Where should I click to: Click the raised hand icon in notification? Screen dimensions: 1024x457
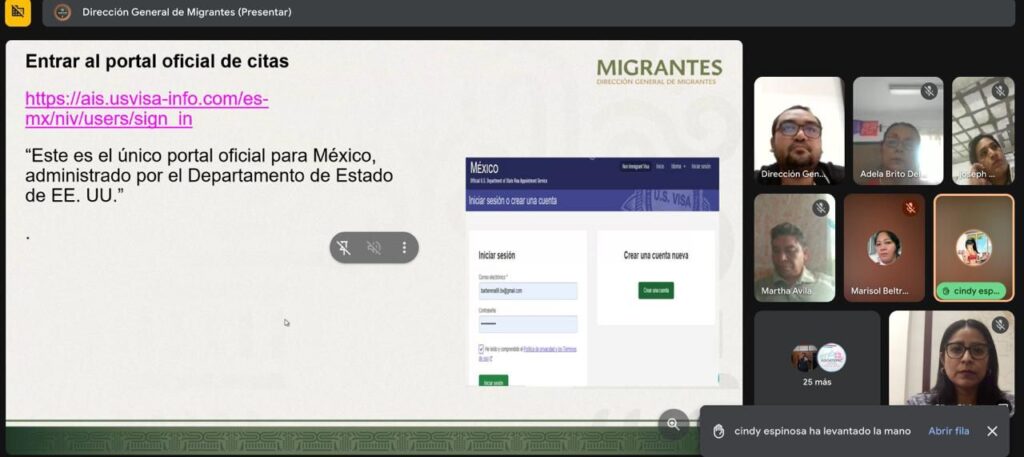point(718,431)
